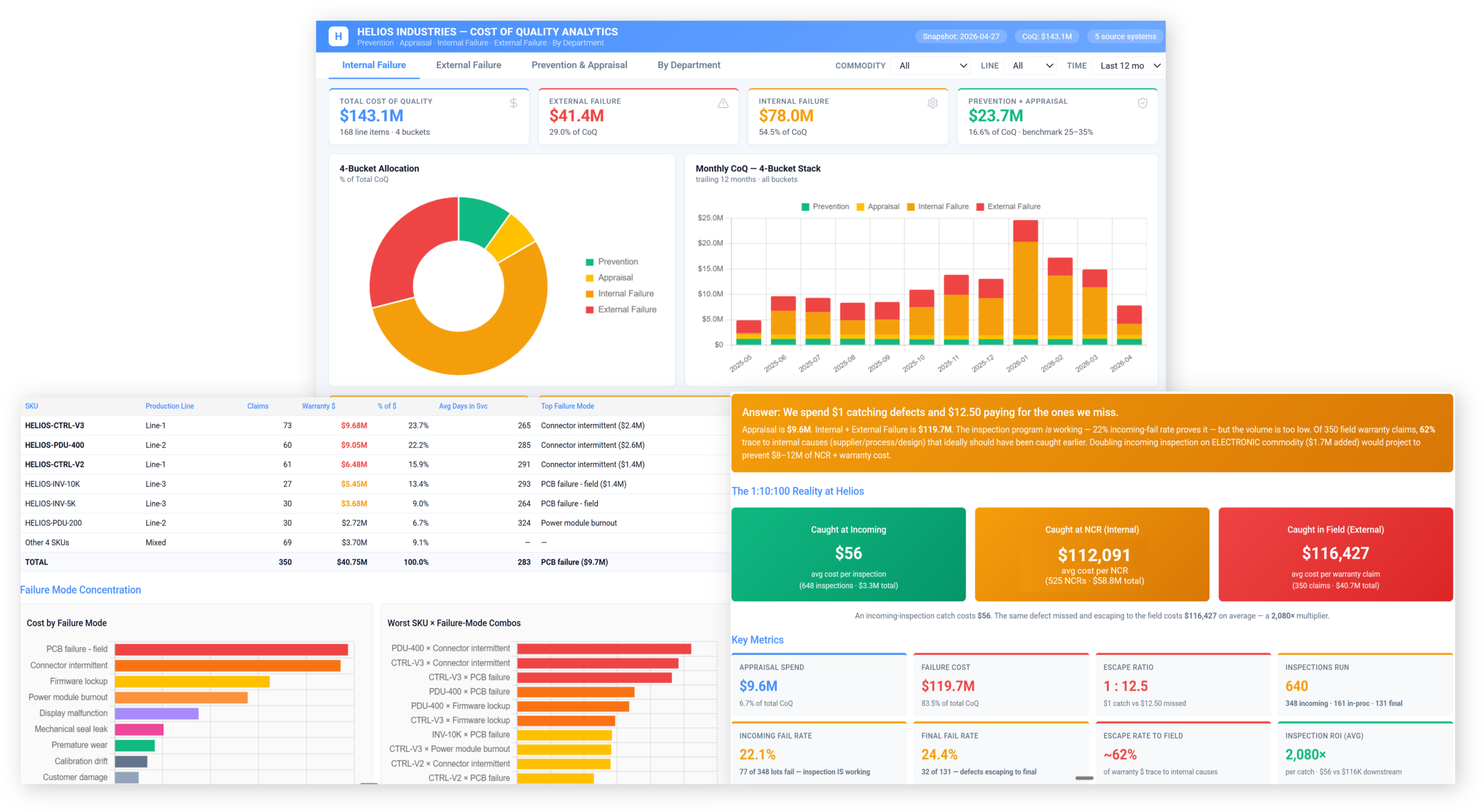Image resolution: width=1483 pixels, height=812 pixels.
Task: Toggle External Failure in monthly stack legend
Action: 1008,207
